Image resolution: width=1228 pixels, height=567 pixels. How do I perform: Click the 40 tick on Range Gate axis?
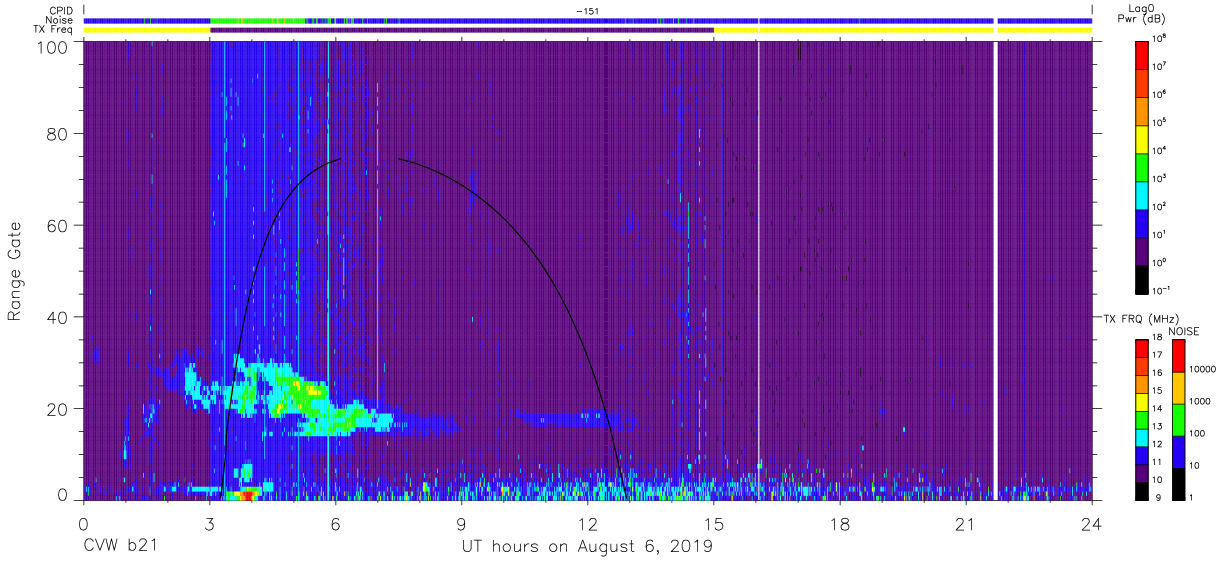tap(56, 317)
